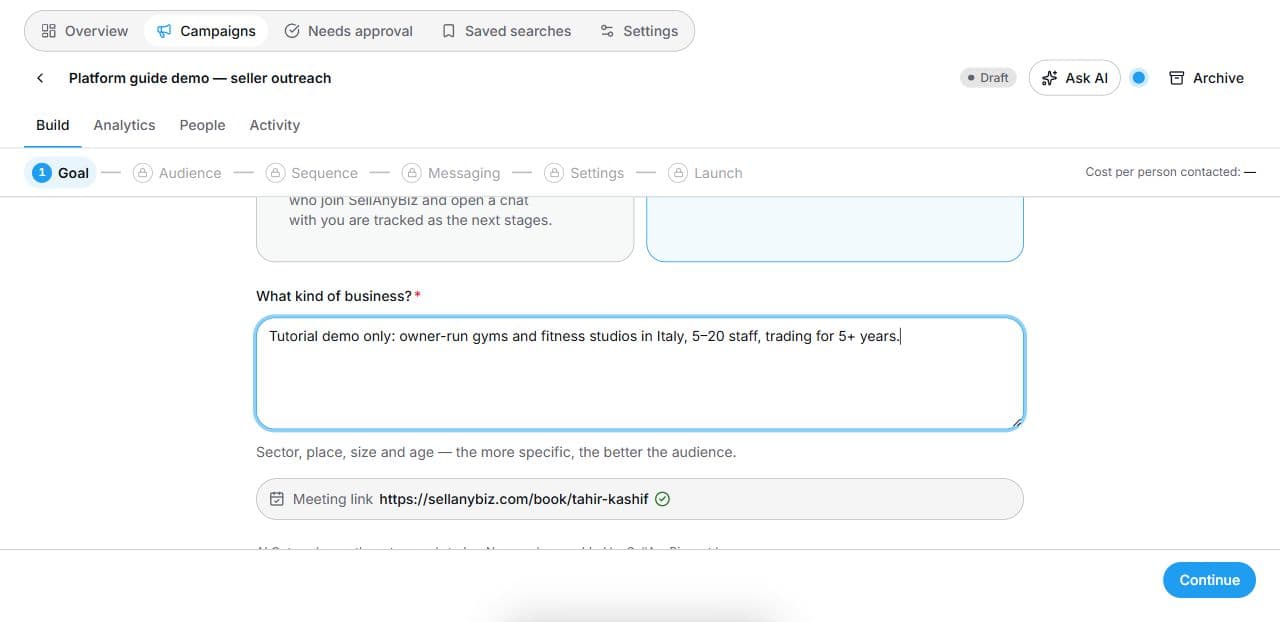Open the Overview section
The width and height of the screenshot is (1280, 622).
pos(85,31)
